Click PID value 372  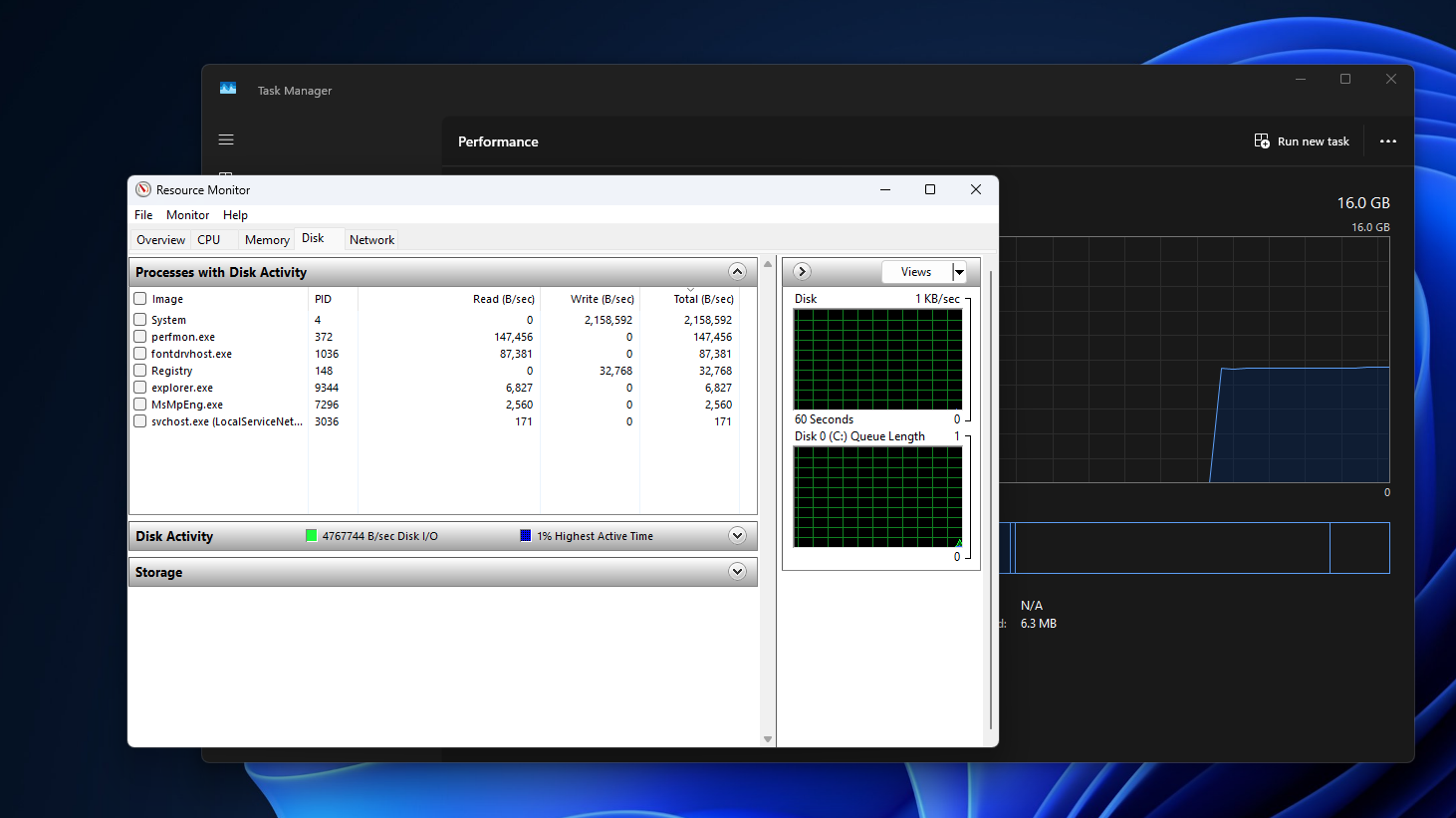(x=324, y=337)
